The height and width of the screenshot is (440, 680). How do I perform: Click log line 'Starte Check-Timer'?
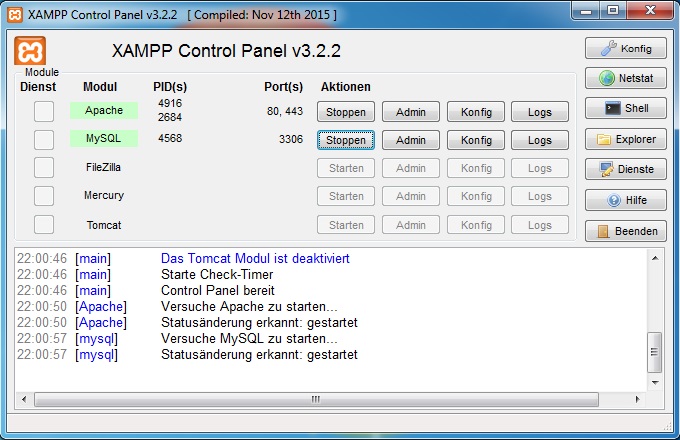point(217,274)
